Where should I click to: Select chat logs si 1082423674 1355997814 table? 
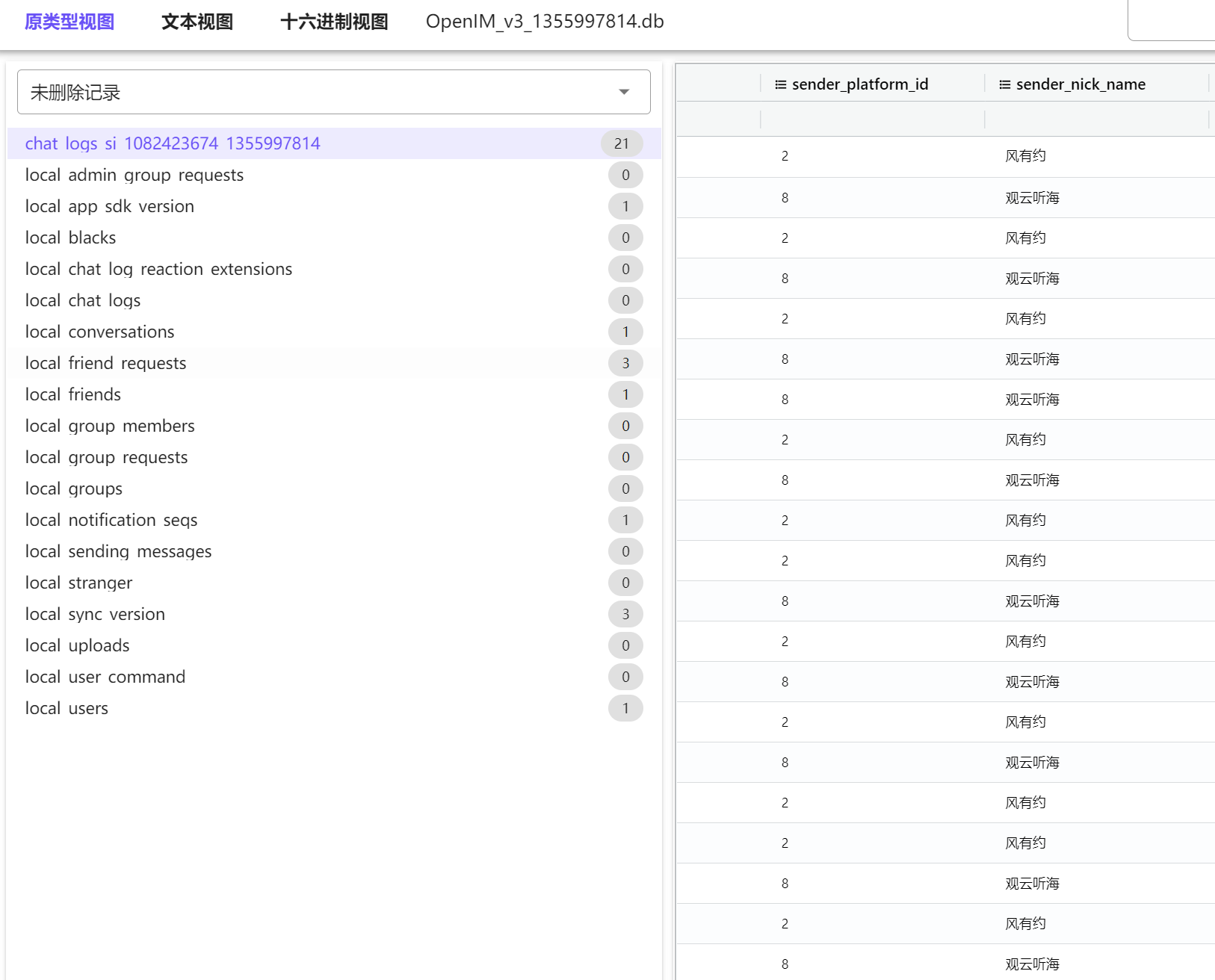pyautogui.click(x=334, y=143)
